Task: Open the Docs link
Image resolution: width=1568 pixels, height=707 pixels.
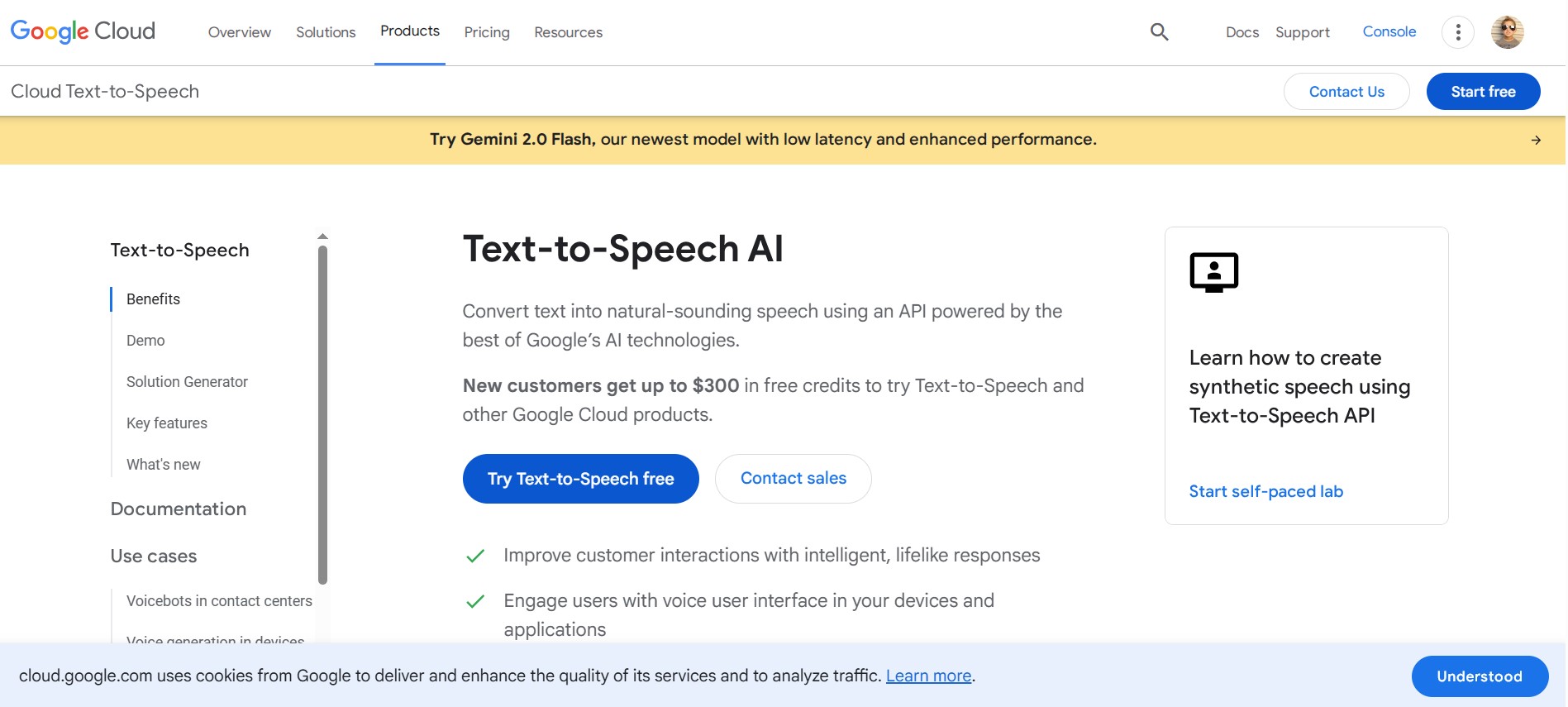Action: (x=1242, y=32)
